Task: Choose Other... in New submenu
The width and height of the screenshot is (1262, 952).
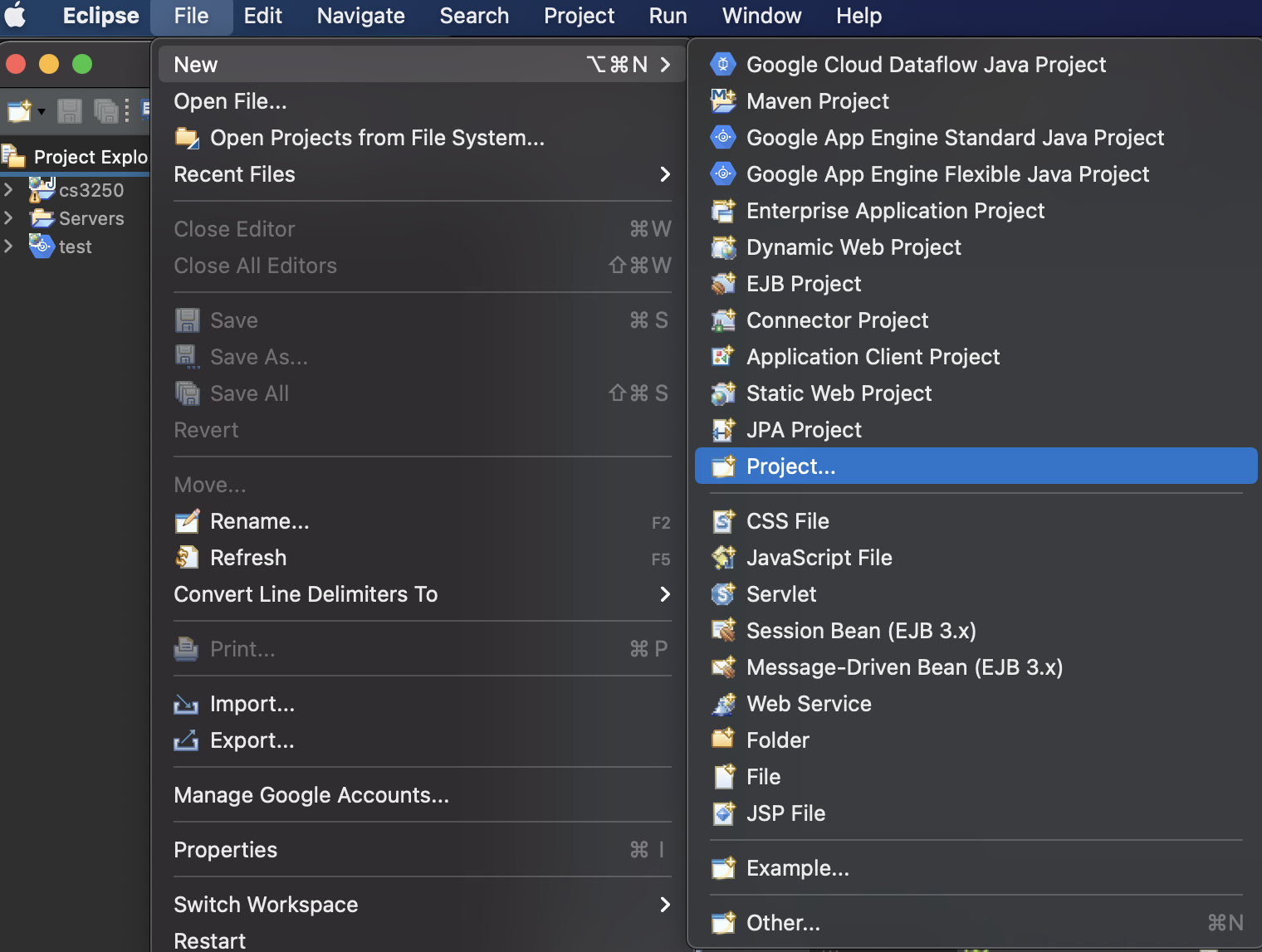Action: coord(976,923)
